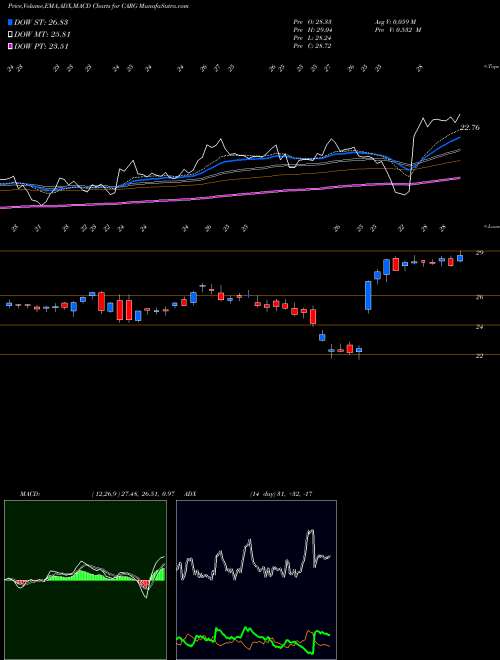Click the blue DOW ST legend swatch

tap(11, 22)
